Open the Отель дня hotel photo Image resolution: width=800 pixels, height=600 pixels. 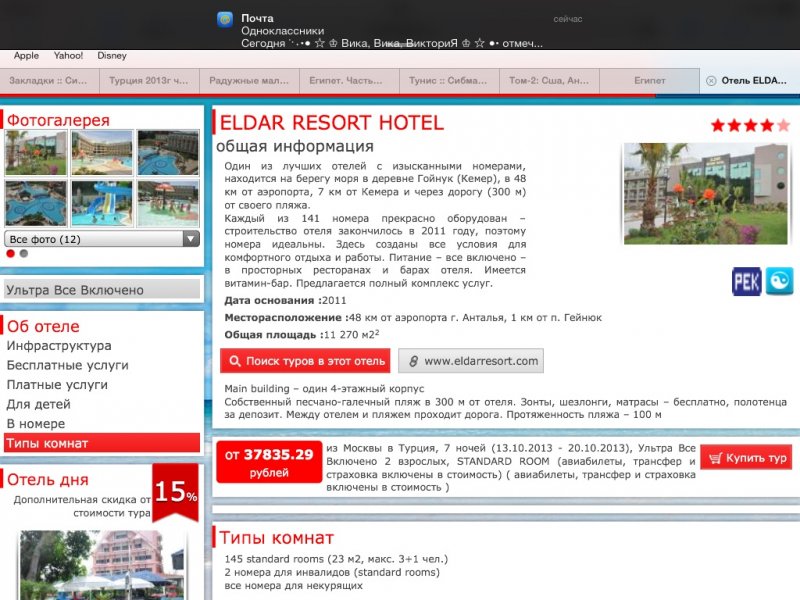(x=102, y=565)
